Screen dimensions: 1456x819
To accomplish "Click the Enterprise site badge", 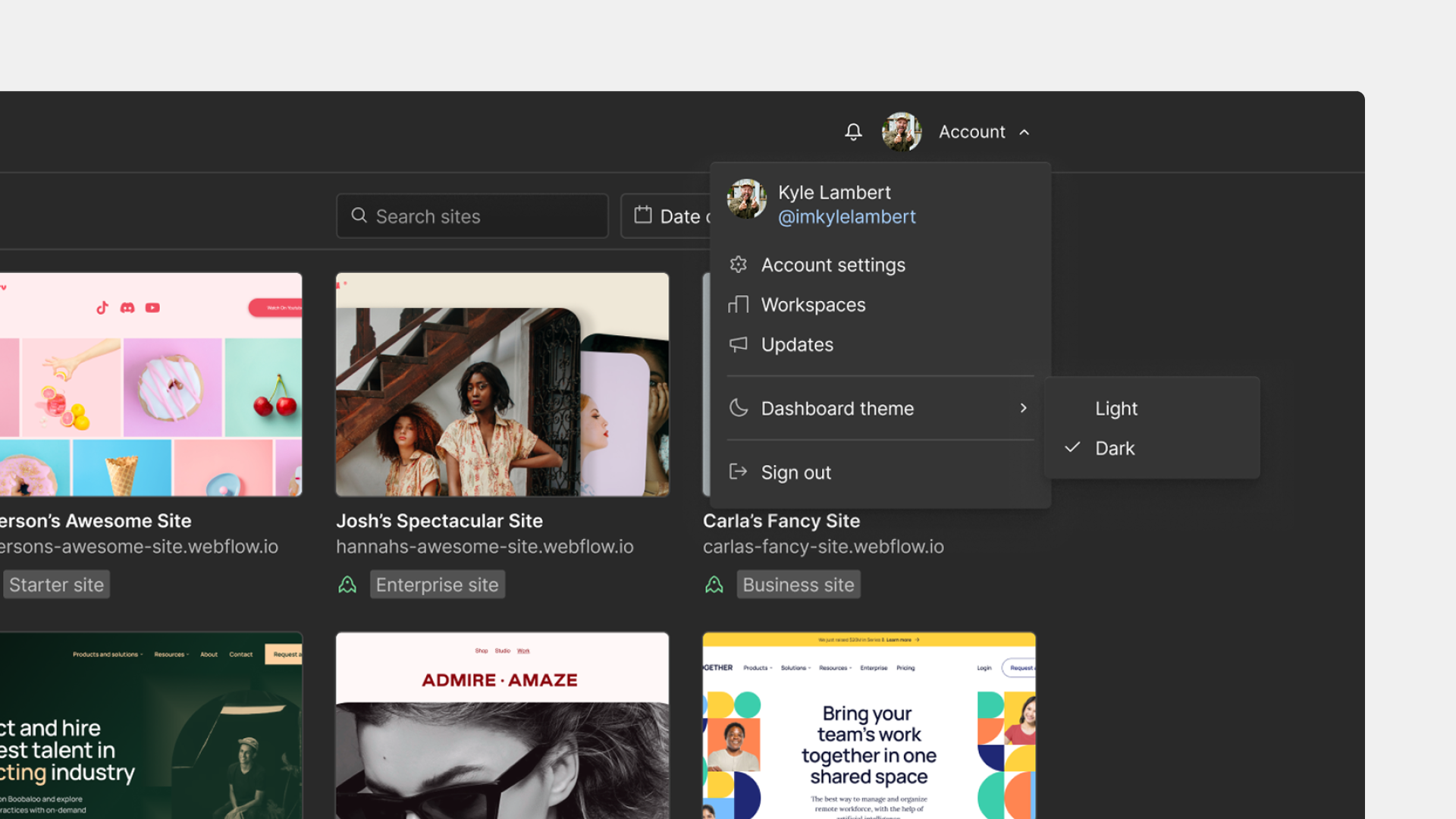I will click(437, 584).
